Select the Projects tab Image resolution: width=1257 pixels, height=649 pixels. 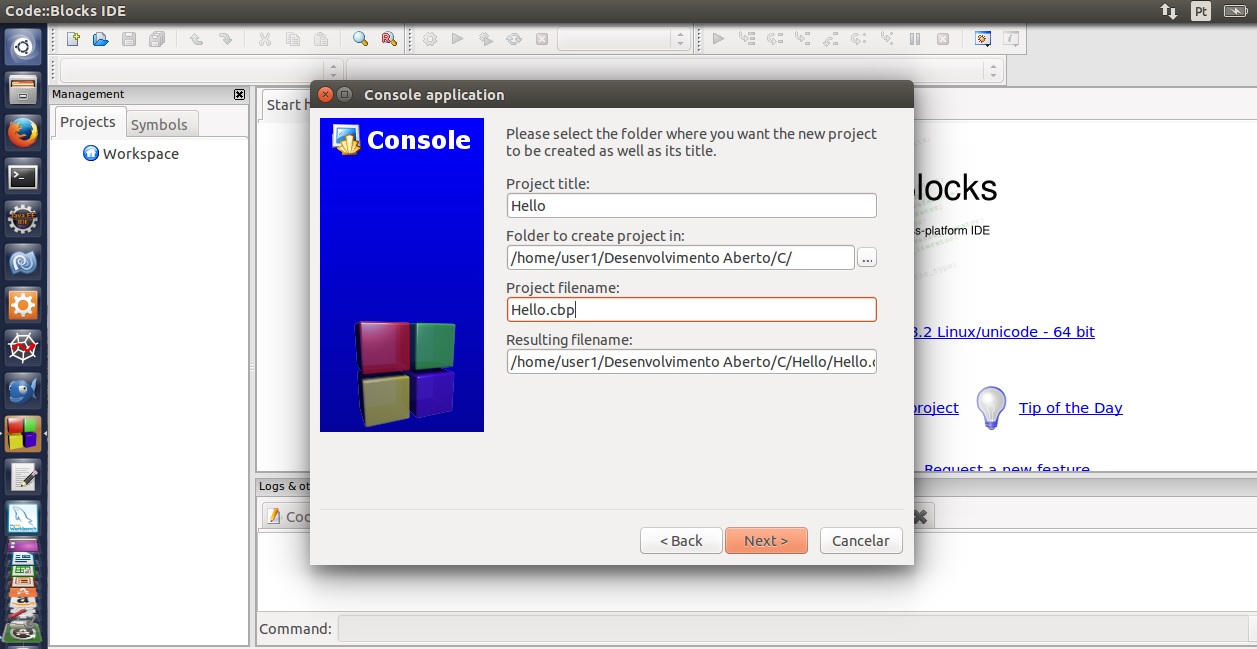click(x=88, y=122)
